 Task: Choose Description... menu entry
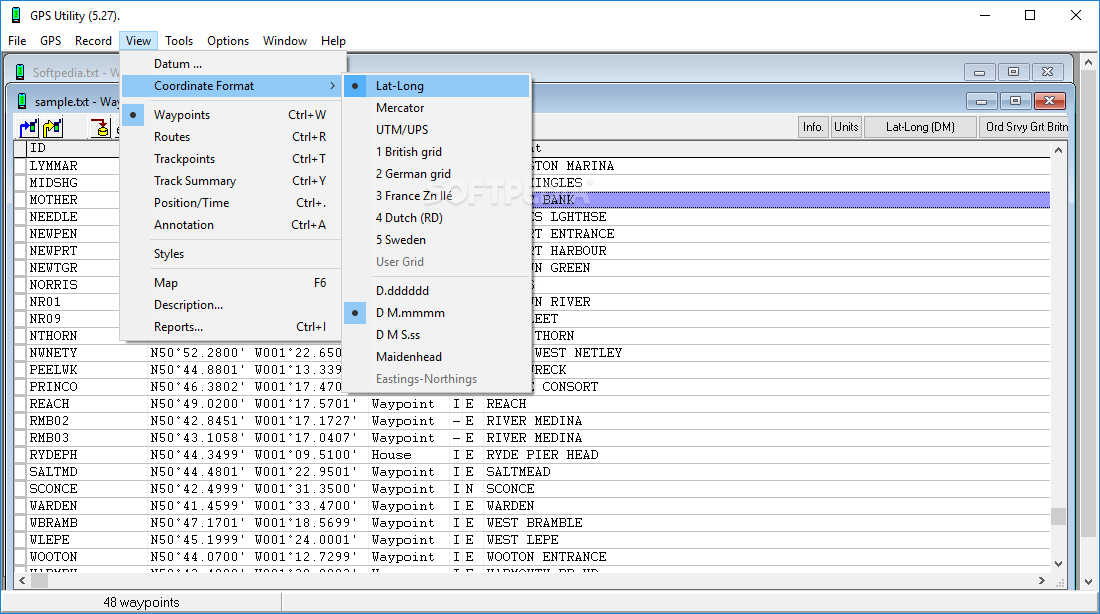pos(232,305)
